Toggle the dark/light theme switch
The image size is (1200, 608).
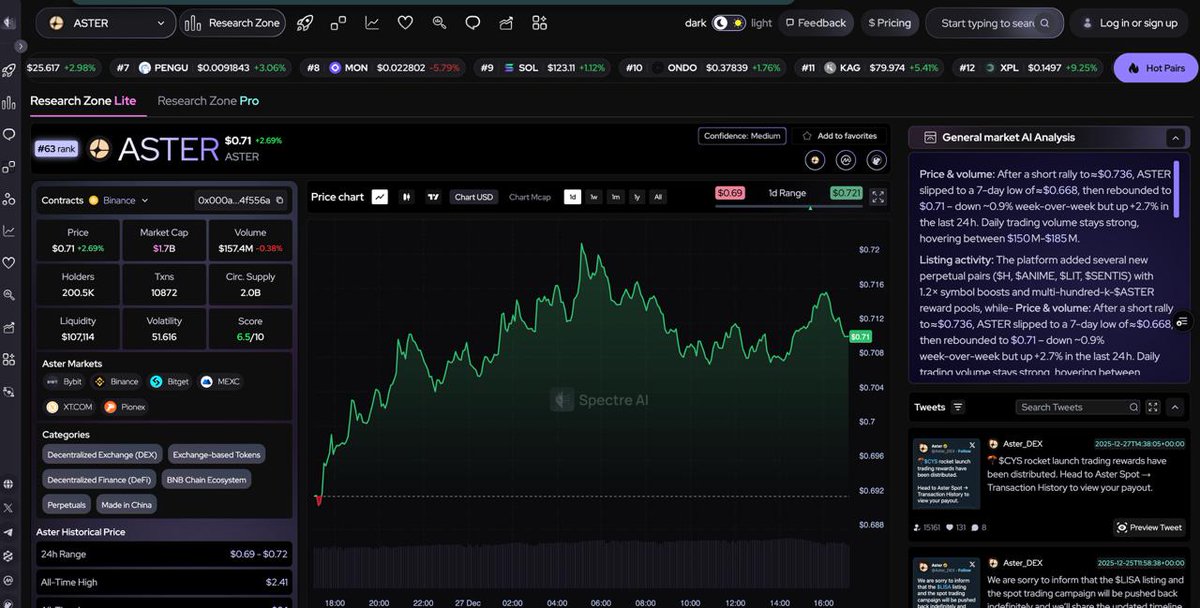(728, 22)
